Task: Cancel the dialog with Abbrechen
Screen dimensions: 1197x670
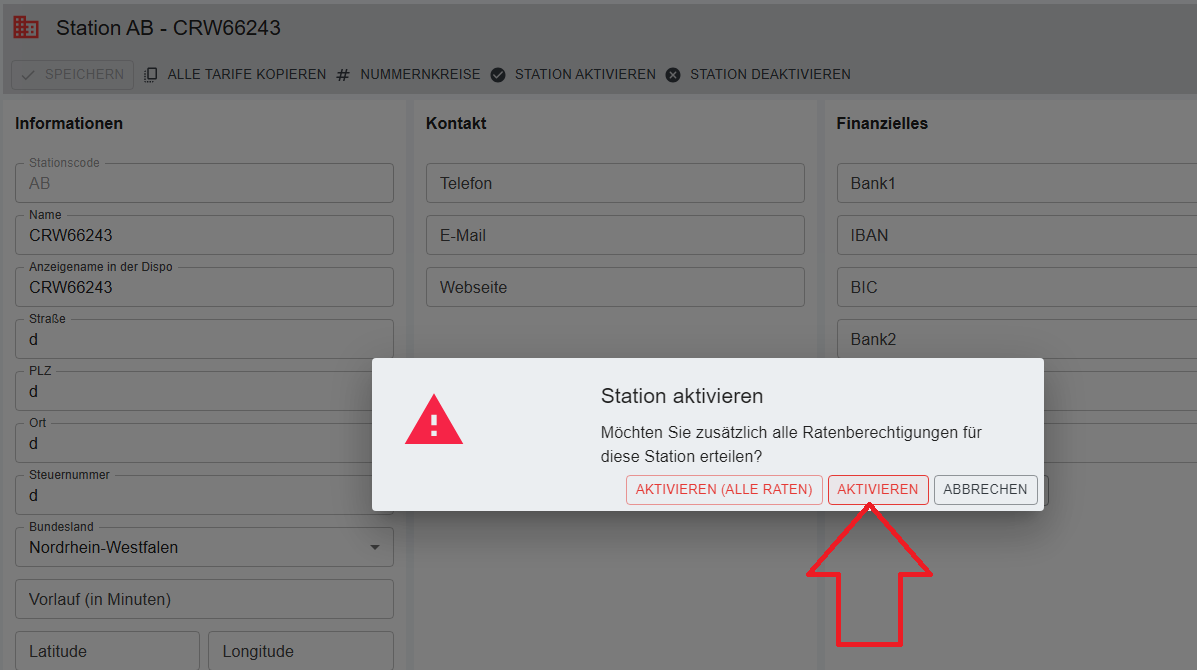Action: point(985,490)
